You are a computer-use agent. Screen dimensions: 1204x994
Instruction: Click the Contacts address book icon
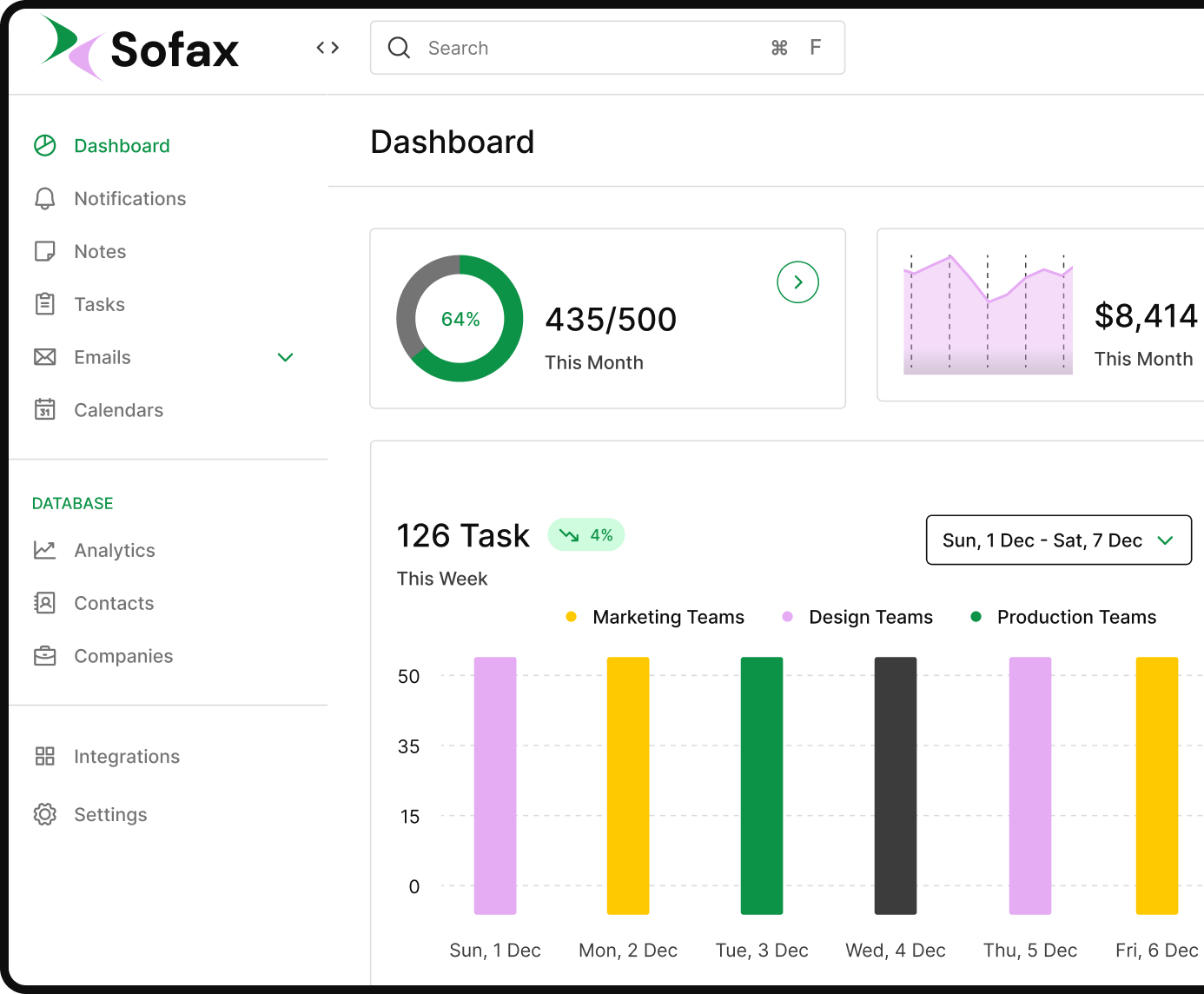coord(44,603)
